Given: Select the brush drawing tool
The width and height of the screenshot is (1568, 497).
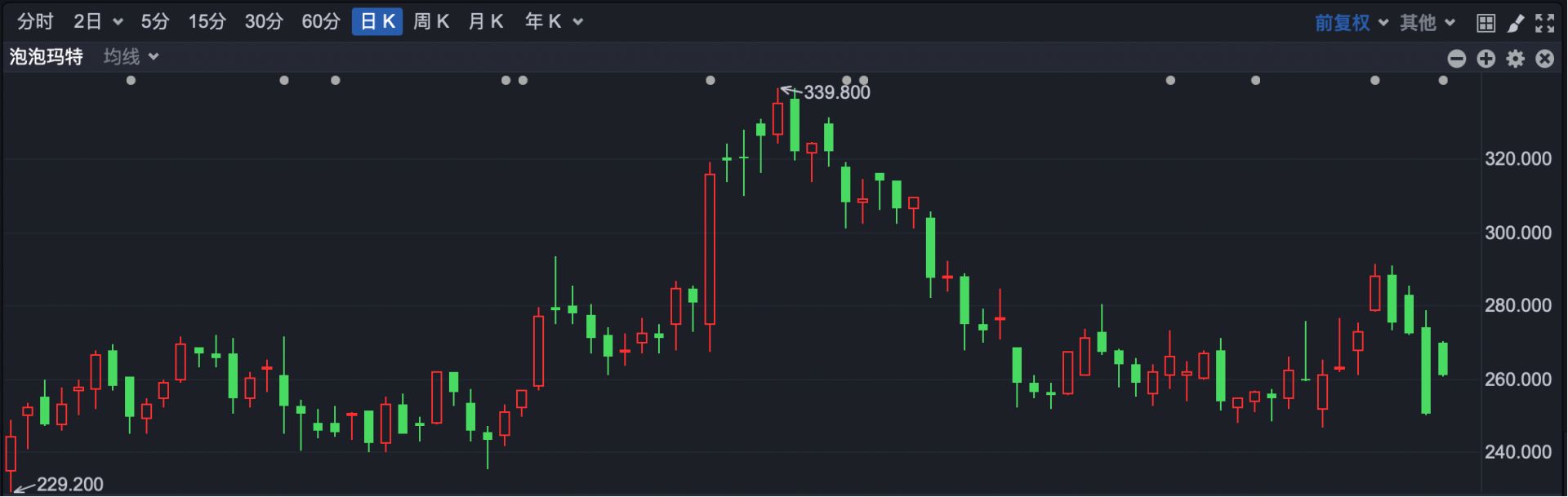Looking at the screenshot, I should (1516, 23).
